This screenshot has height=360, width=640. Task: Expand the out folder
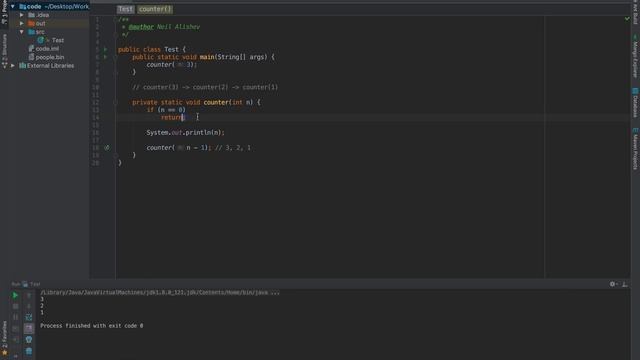[22, 23]
